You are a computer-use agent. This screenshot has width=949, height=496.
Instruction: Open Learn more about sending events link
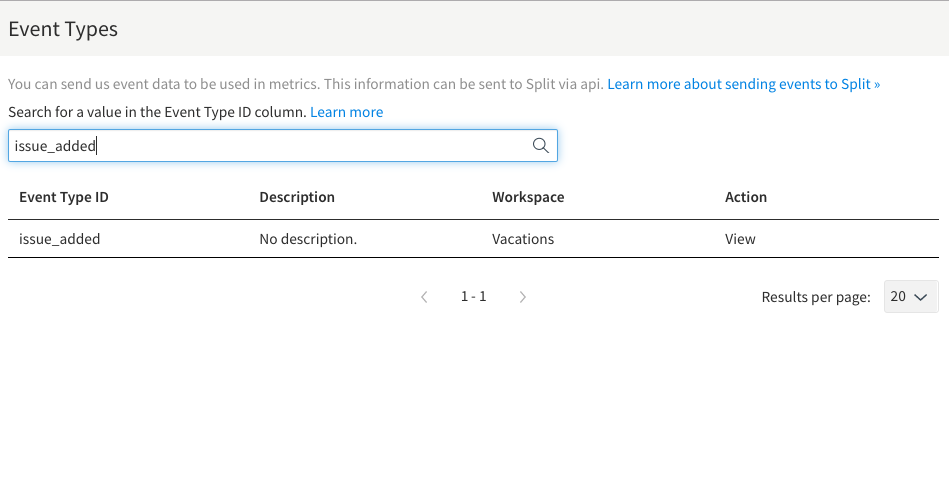tap(743, 84)
